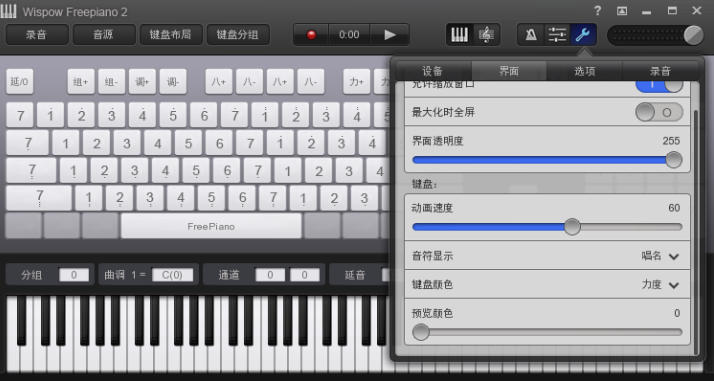This screenshot has height=381, width=714.
Task: Toggle the 允许缩放窗口 switch
Action: 659,85
